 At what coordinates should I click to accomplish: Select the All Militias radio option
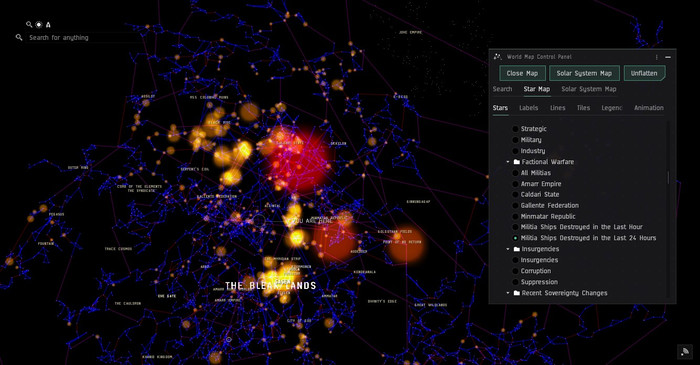(515, 173)
